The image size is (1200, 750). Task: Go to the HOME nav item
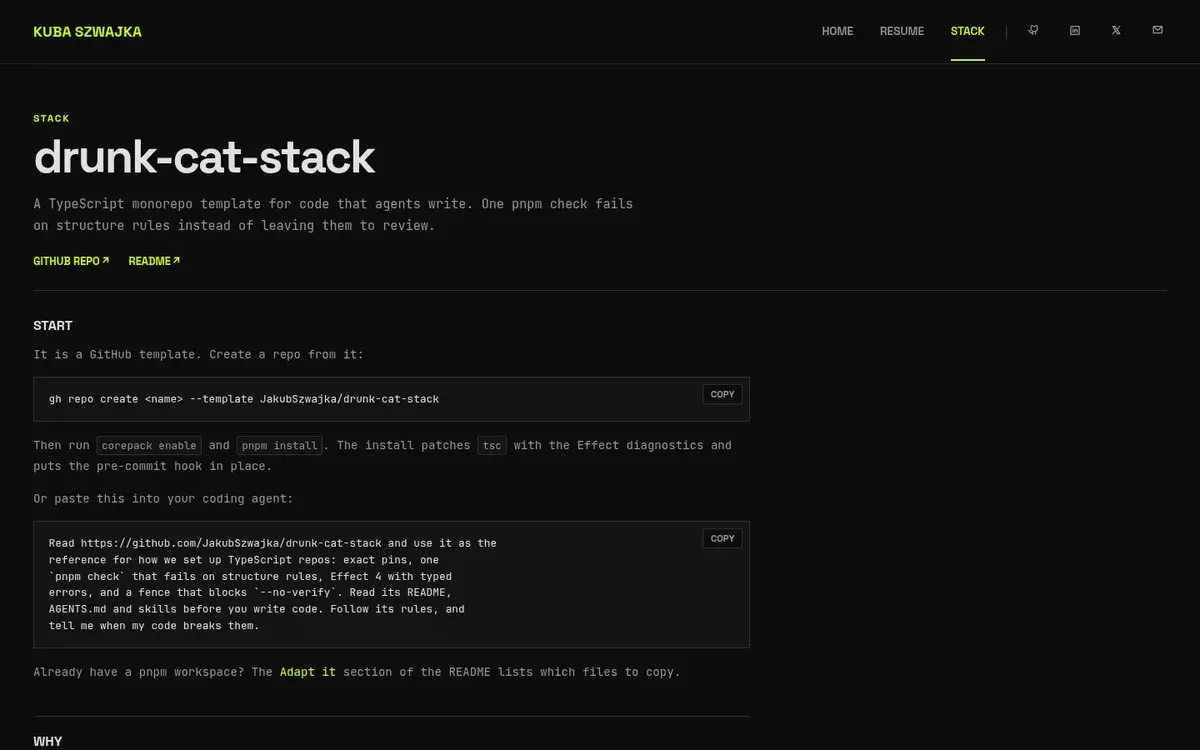(837, 31)
